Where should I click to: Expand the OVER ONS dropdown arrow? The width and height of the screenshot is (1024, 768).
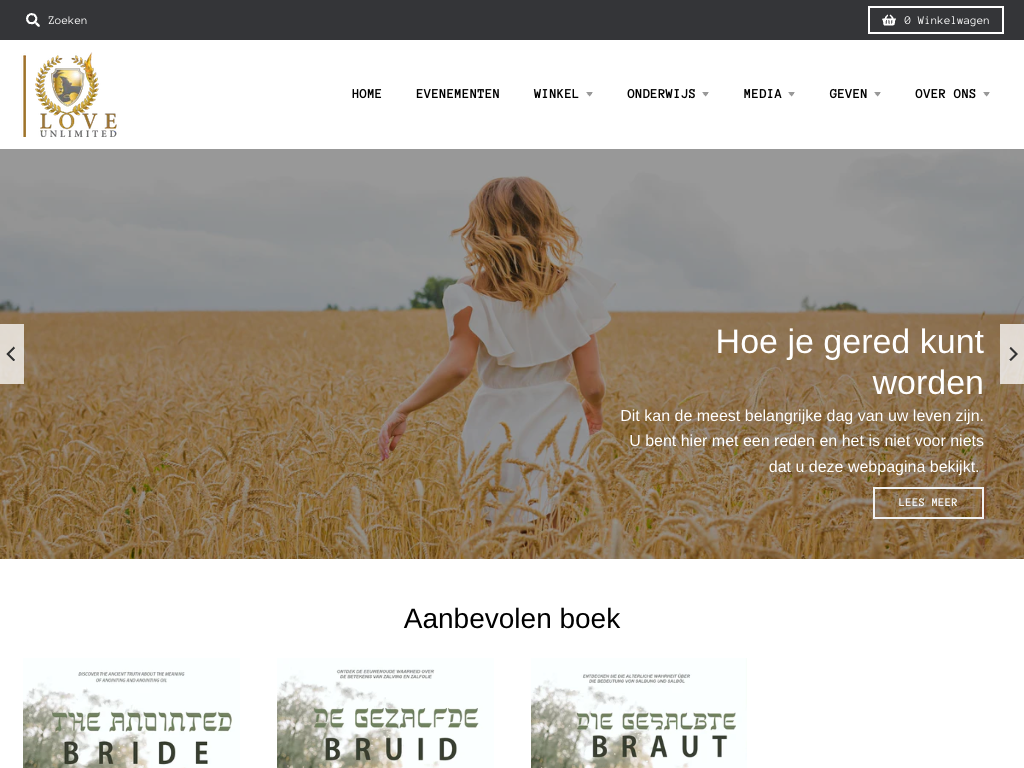point(986,95)
